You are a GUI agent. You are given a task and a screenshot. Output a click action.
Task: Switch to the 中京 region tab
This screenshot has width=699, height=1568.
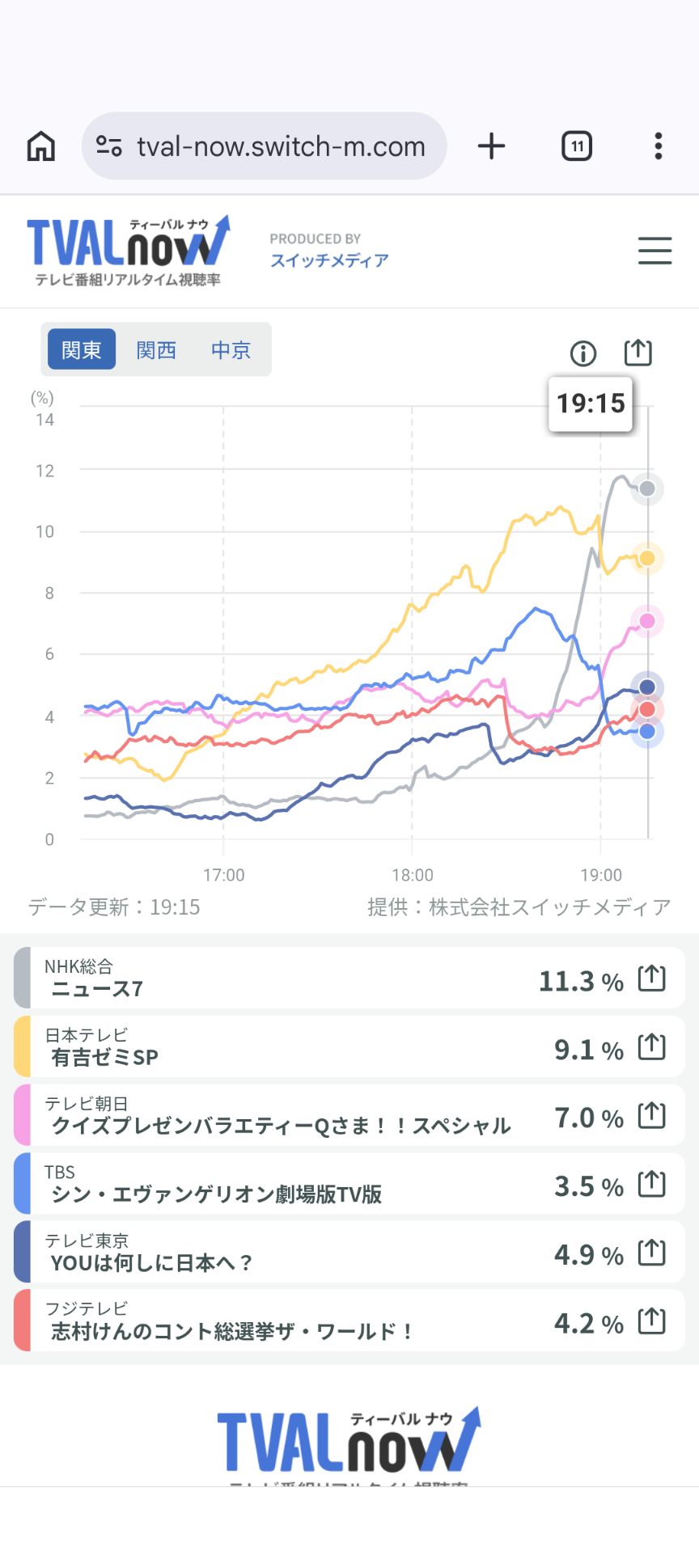point(231,350)
